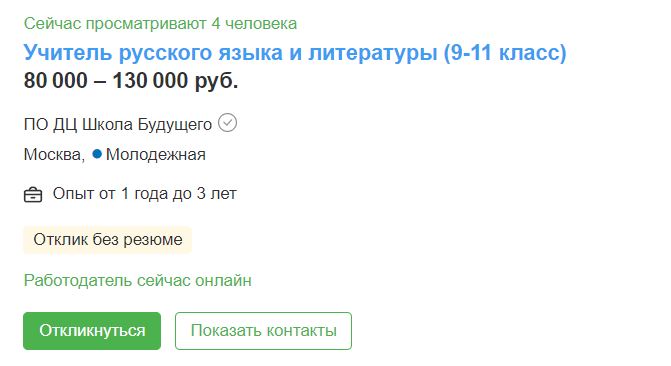Click the Молодежная metro station label
671x366 pixels.
point(156,155)
